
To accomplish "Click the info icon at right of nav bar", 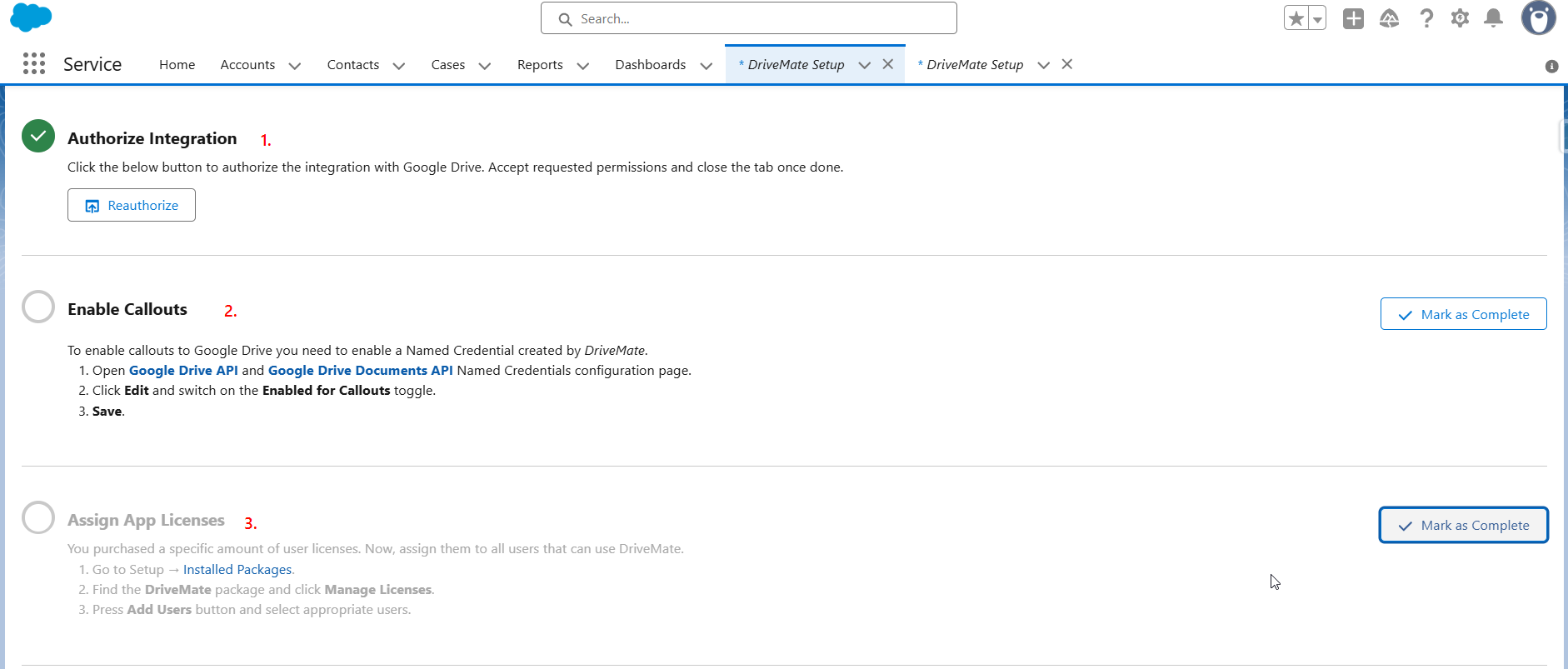I will [1551, 67].
